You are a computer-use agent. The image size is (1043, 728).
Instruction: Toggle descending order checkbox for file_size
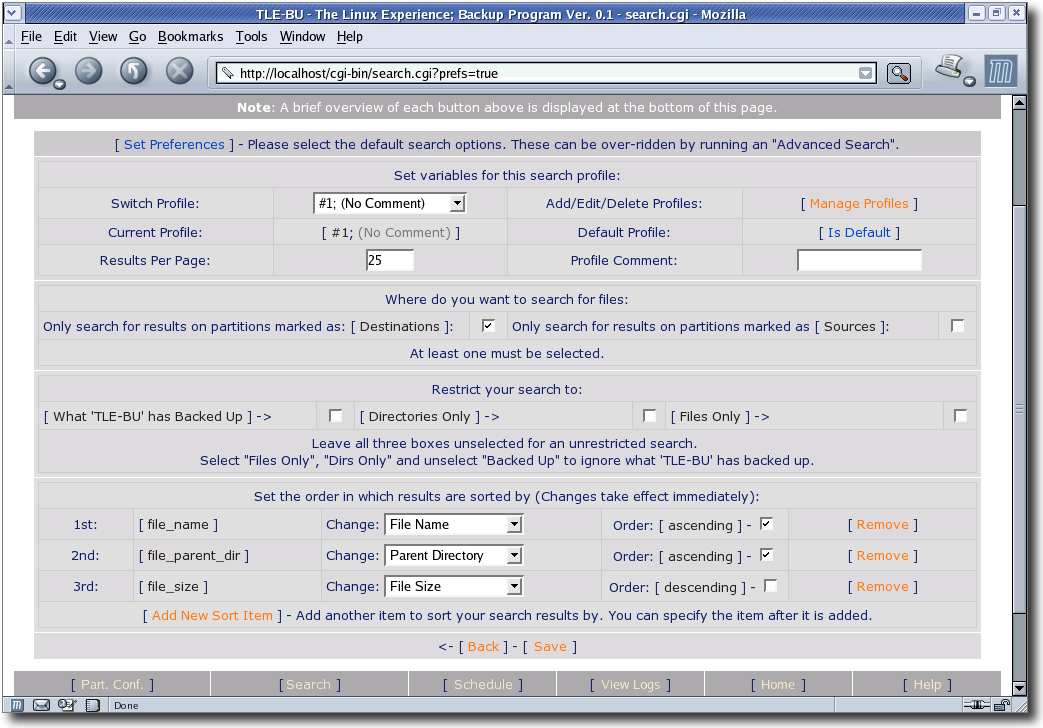point(770,586)
